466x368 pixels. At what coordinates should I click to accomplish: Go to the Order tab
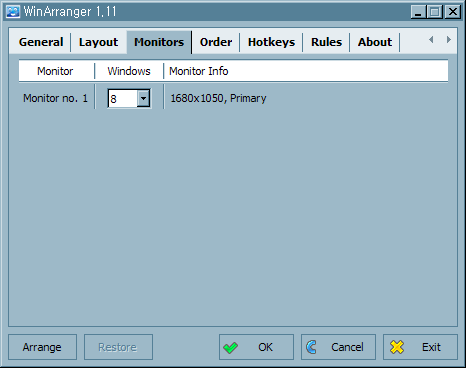[x=216, y=42]
